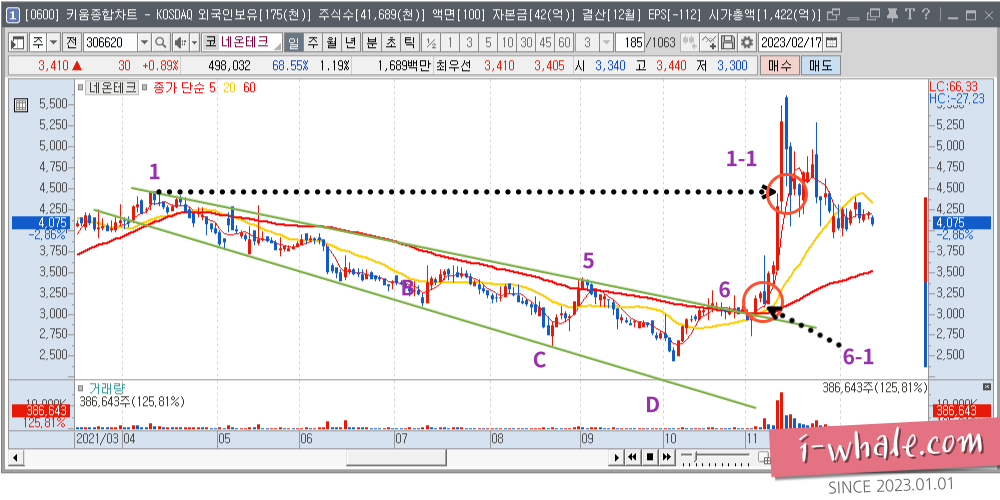Image resolution: width=1000 pixels, height=500 pixels.
Task: Switch to 년 (yearly) chart period
Action: pos(350,43)
